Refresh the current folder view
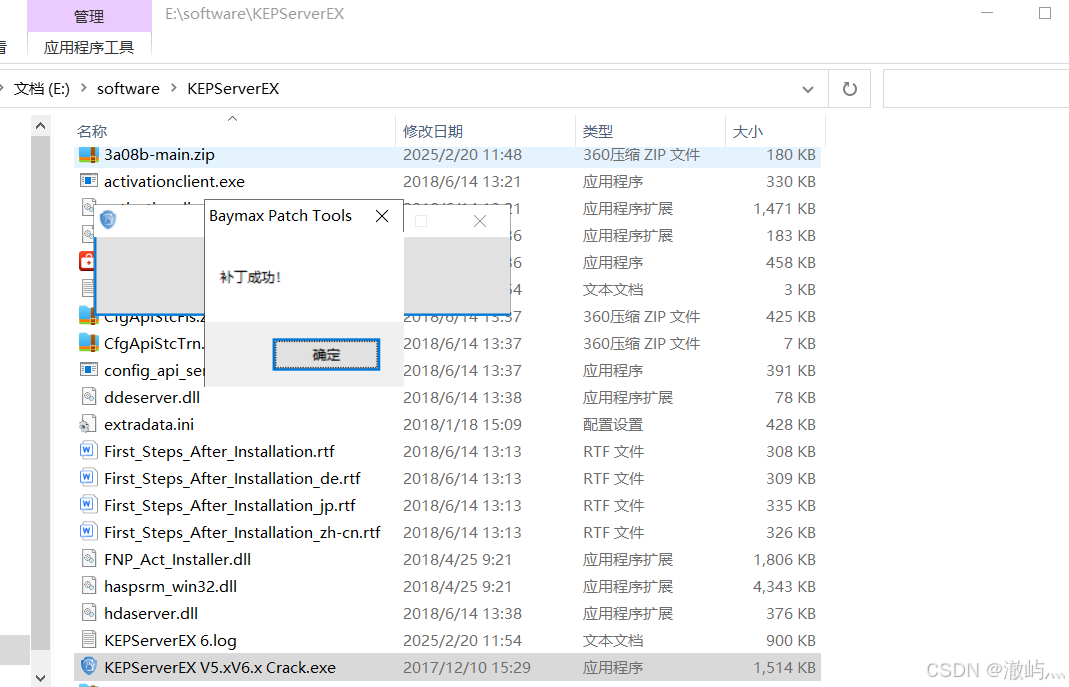The width and height of the screenshot is (1069, 687). pyautogui.click(x=849, y=89)
